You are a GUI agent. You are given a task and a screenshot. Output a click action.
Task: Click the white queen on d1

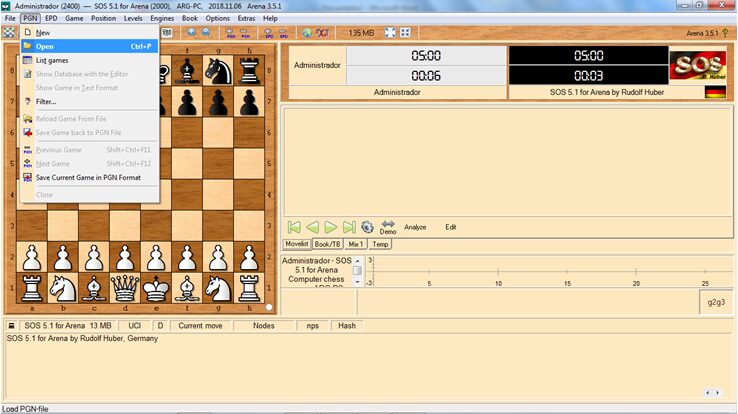[125, 288]
